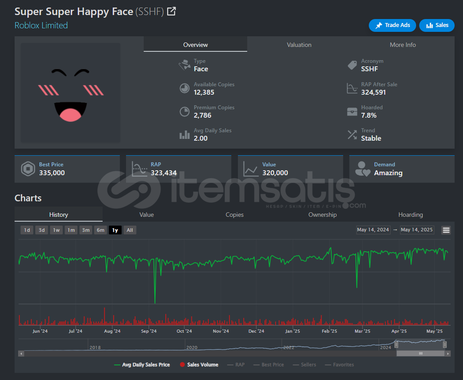
Task: Switch to the Valuation tab
Action: [299, 45]
